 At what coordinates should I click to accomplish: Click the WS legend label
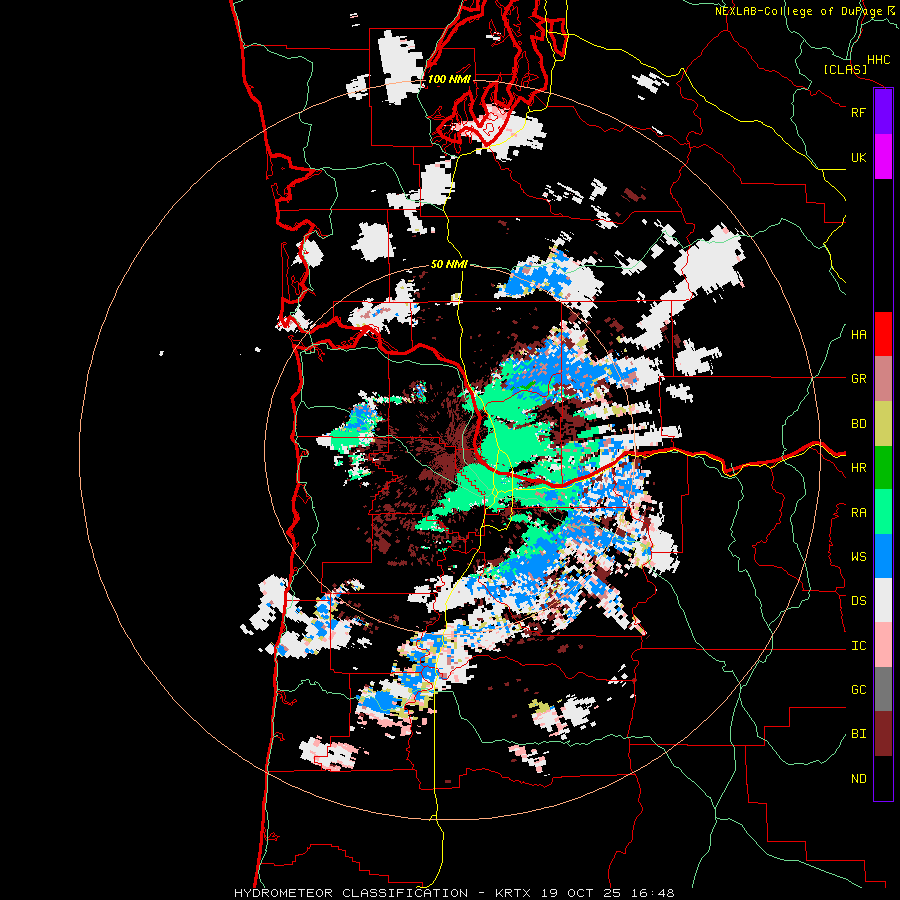(x=858, y=557)
